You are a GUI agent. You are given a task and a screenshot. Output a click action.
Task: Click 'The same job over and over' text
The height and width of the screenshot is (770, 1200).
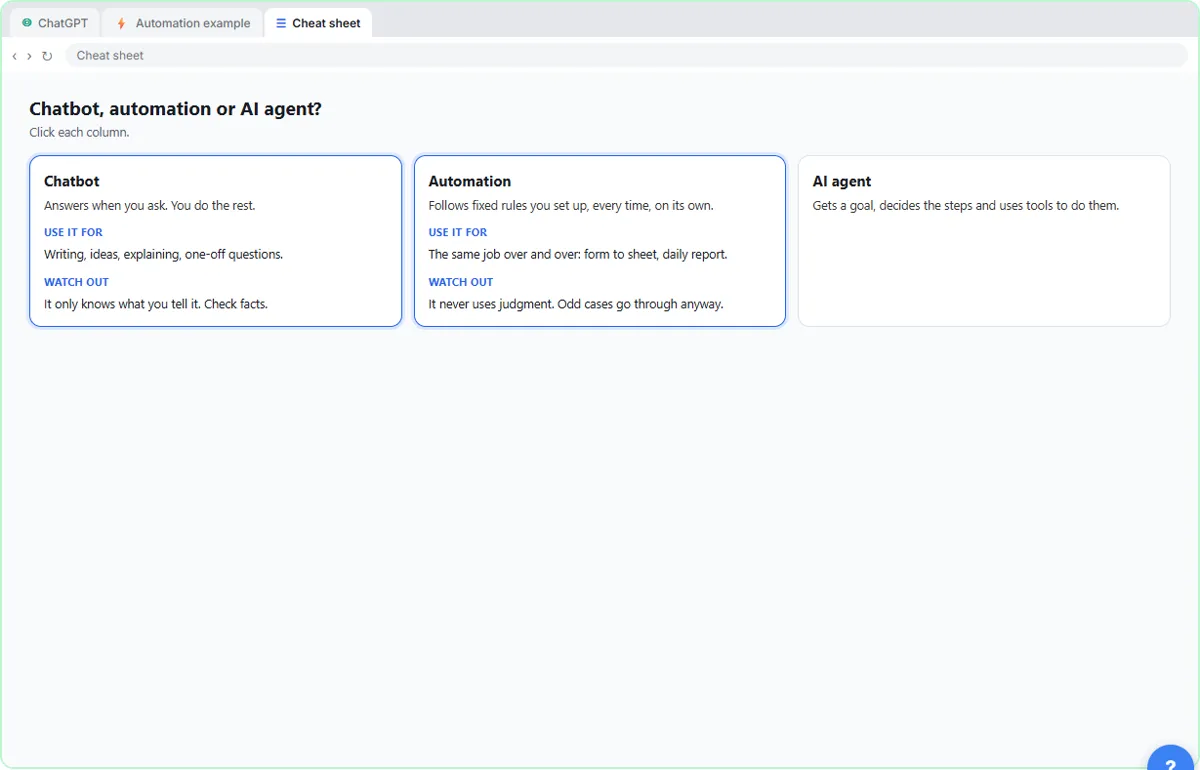[x=578, y=255]
